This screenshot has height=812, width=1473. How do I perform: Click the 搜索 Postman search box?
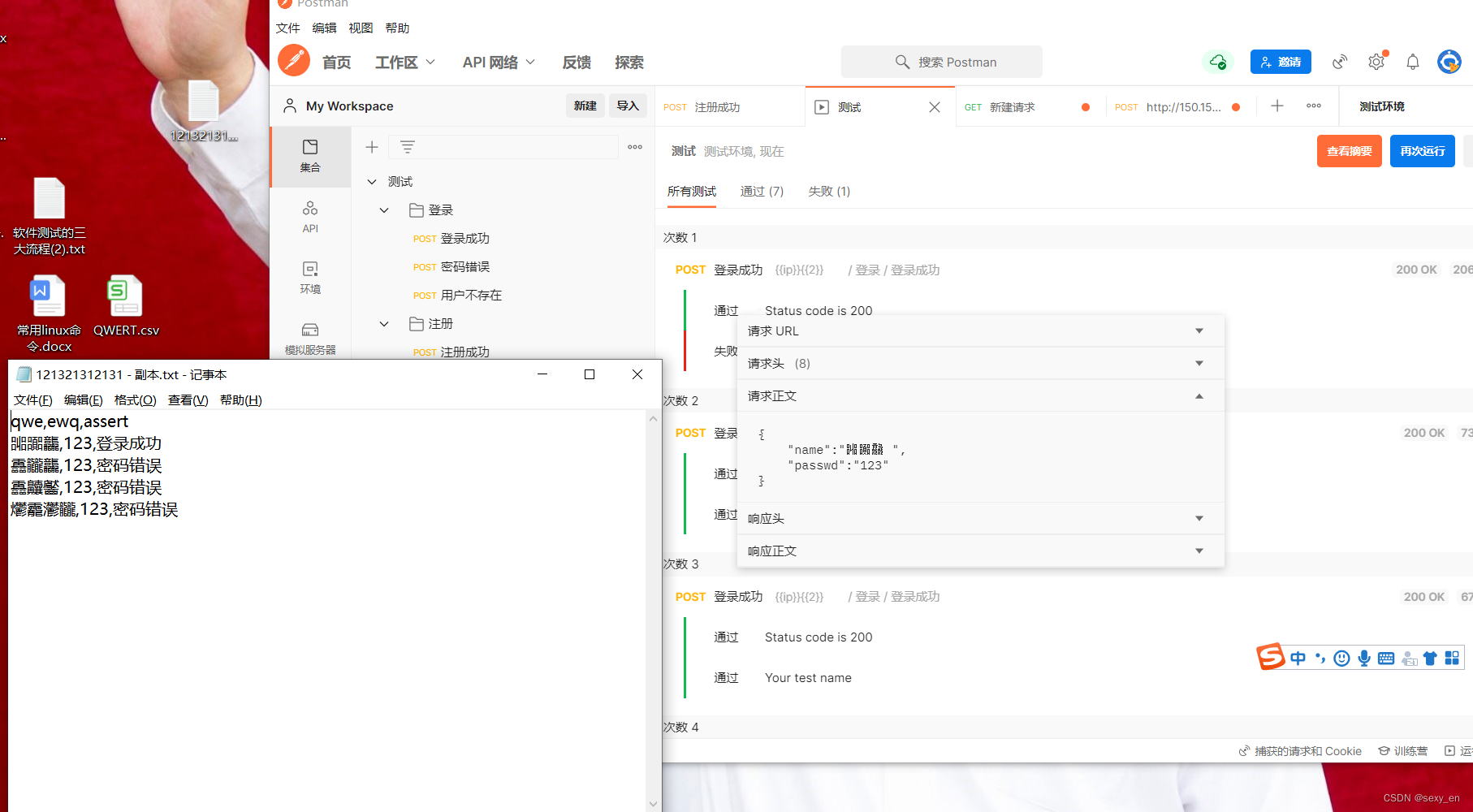[x=942, y=62]
